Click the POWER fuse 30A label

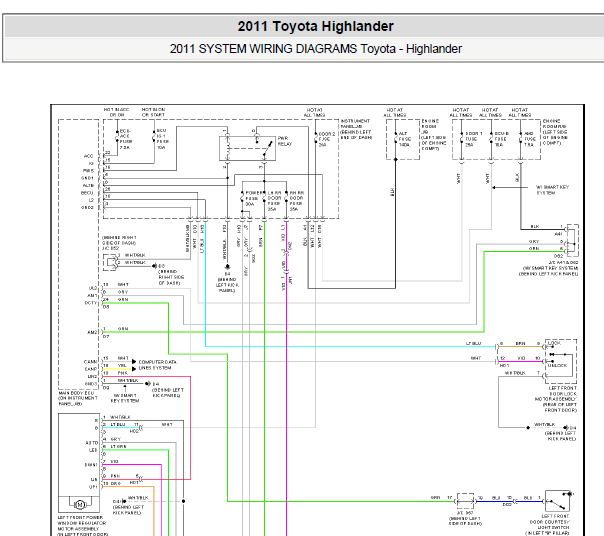(253, 198)
